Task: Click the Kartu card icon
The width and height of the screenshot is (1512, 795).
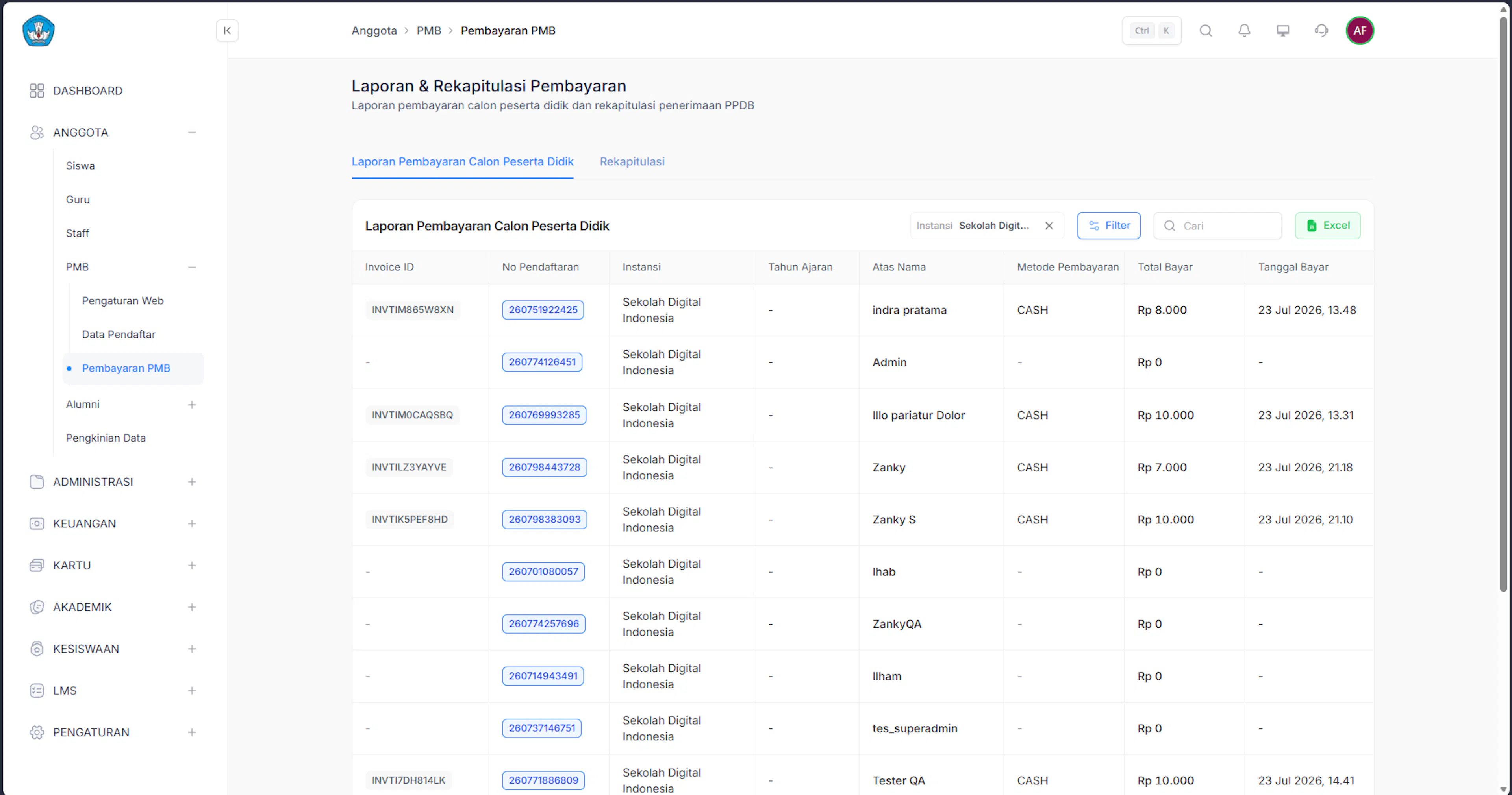Action: (x=36, y=565)
